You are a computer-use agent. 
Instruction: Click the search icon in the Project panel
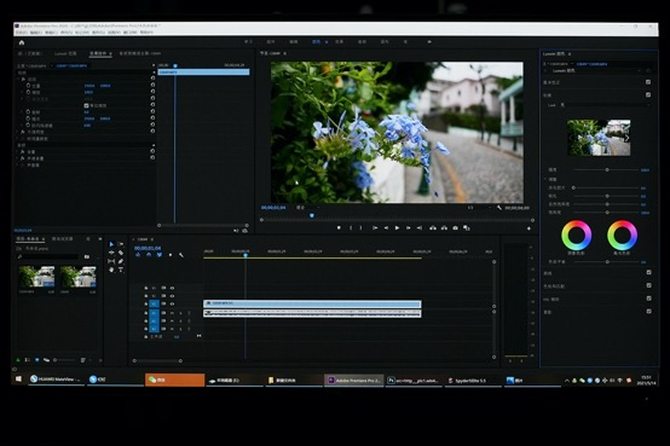pyautogui.click(x=19, y=257)
